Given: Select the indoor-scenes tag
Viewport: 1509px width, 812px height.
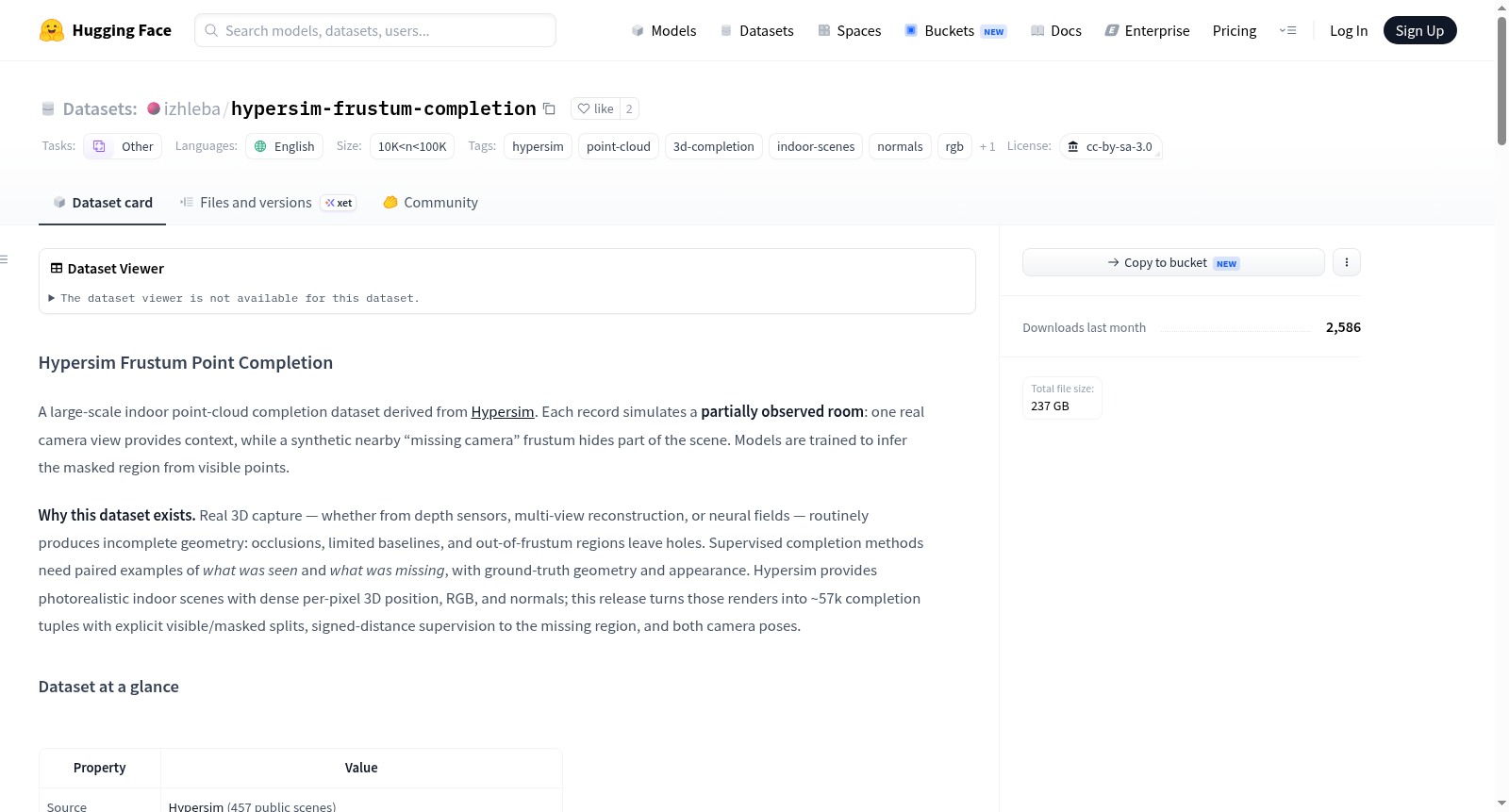Looking at the screenshot, I should coord(816,146).
